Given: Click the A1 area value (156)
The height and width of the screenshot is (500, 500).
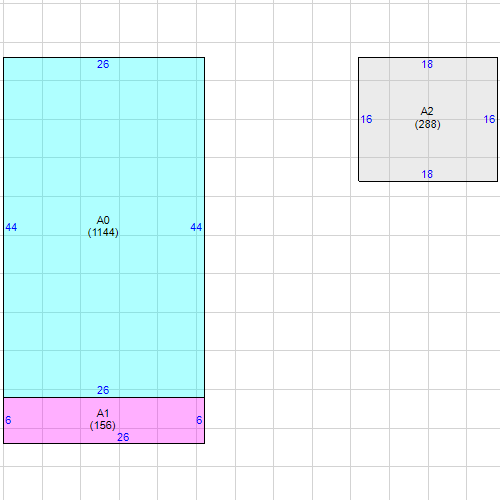Looking at the screenshot, I should (103, 426).
